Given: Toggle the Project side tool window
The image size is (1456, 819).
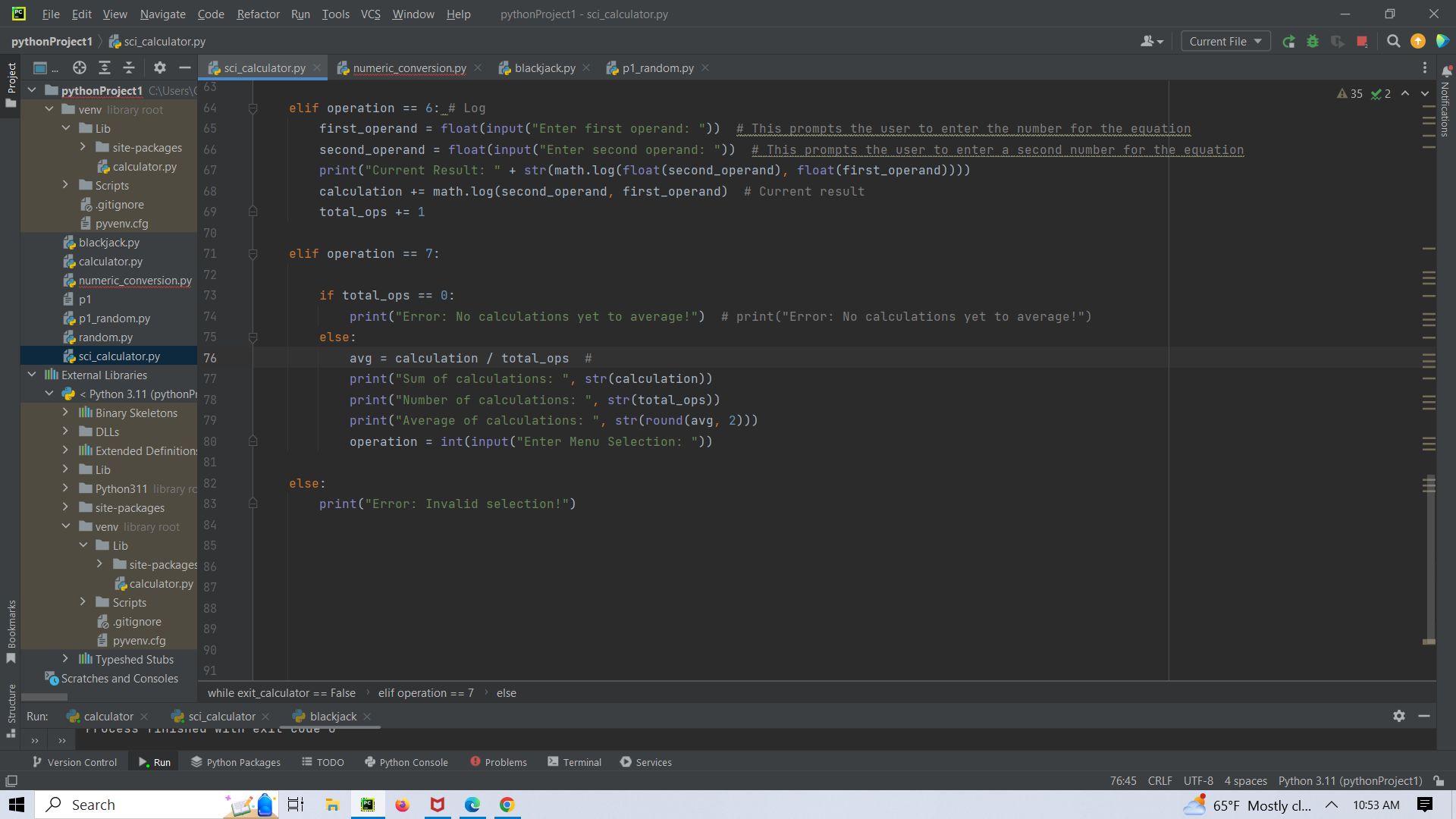Looking at the screenshot, I should point(11,84).
